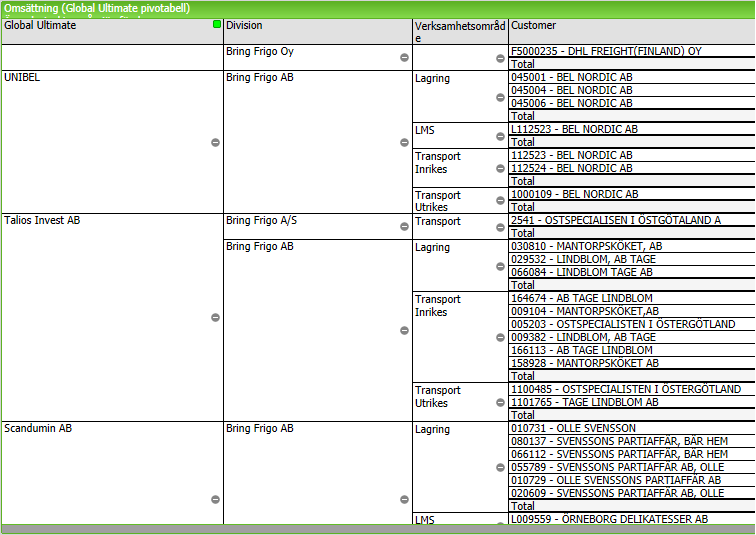Collapse the LMS group for L112523 BEL NORDIC

[500, 136]
